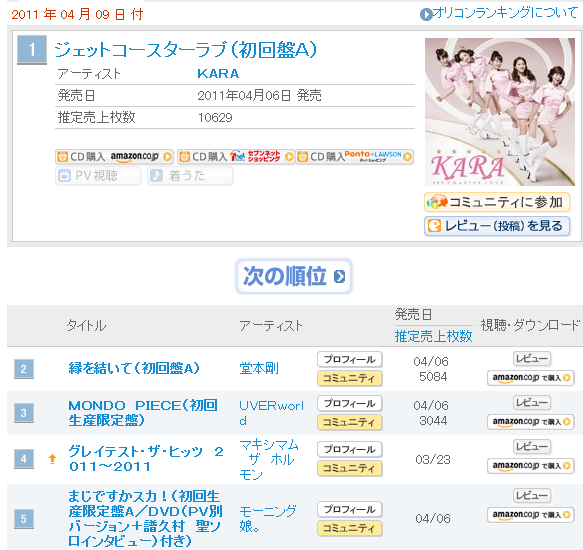This screenshot has width=583, height=550.
Task: Click the PV視聴 button
Action: [x=98, y=176]
